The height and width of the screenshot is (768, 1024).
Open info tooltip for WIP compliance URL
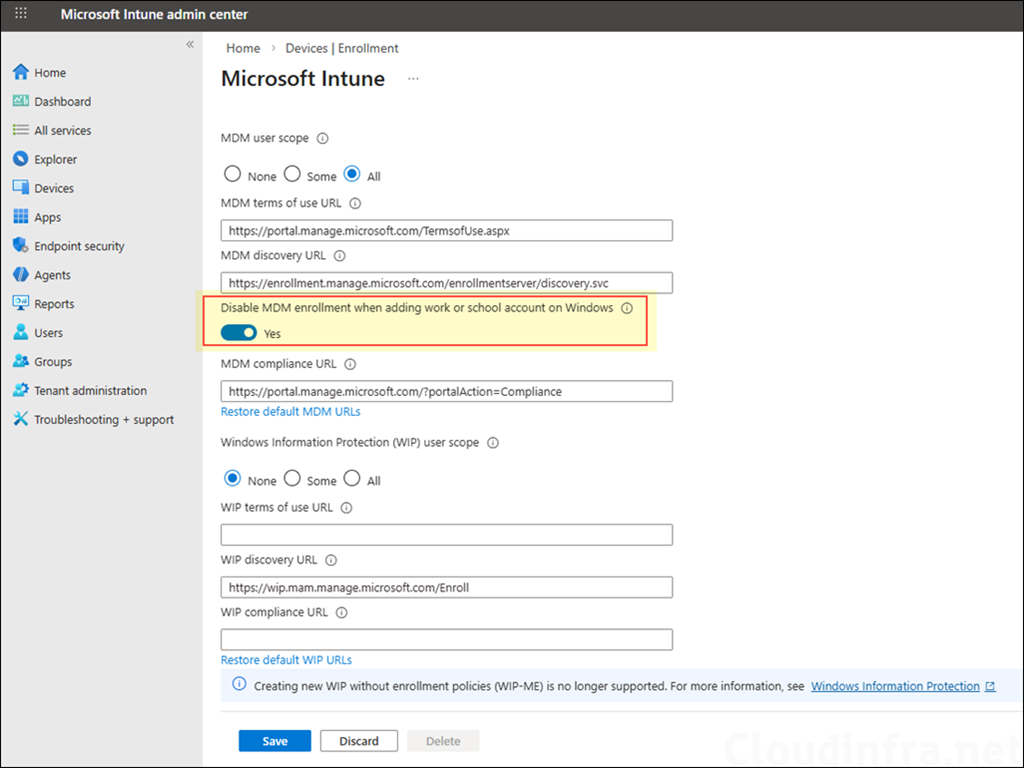(342, 613)
